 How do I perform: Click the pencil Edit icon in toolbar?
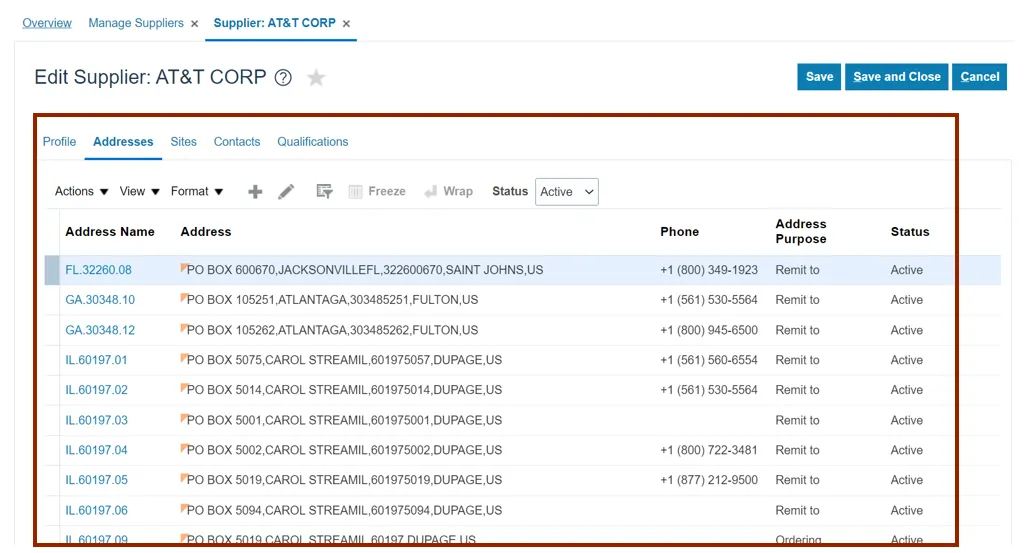pyautogui.click(x=286, y=192)
